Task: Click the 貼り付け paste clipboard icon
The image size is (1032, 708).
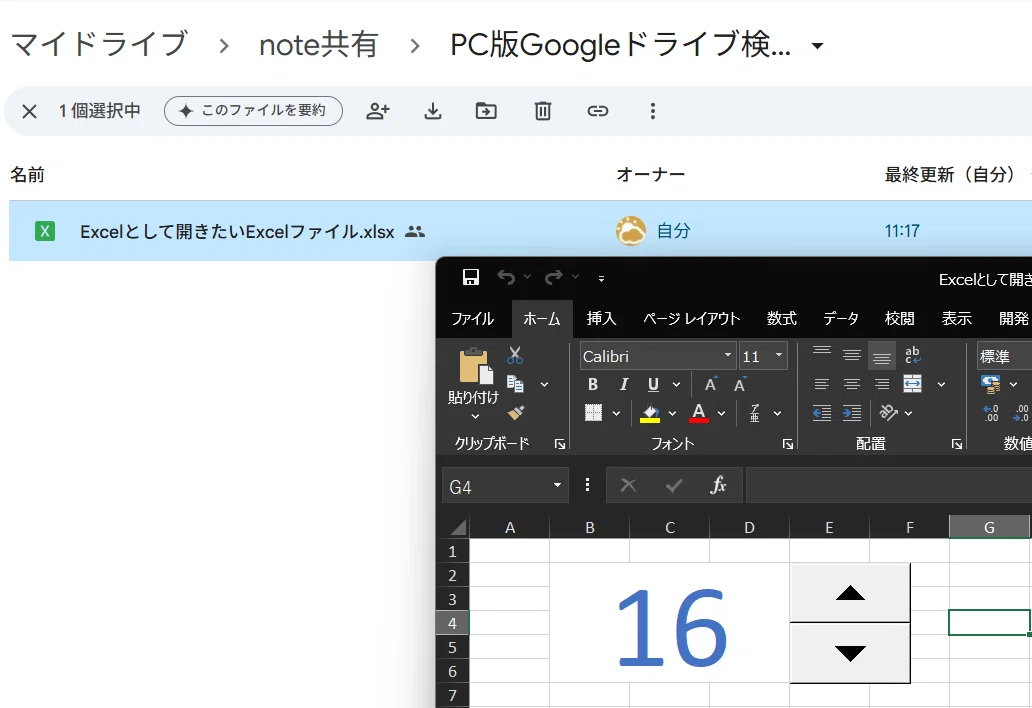Action: coord(475,365)
